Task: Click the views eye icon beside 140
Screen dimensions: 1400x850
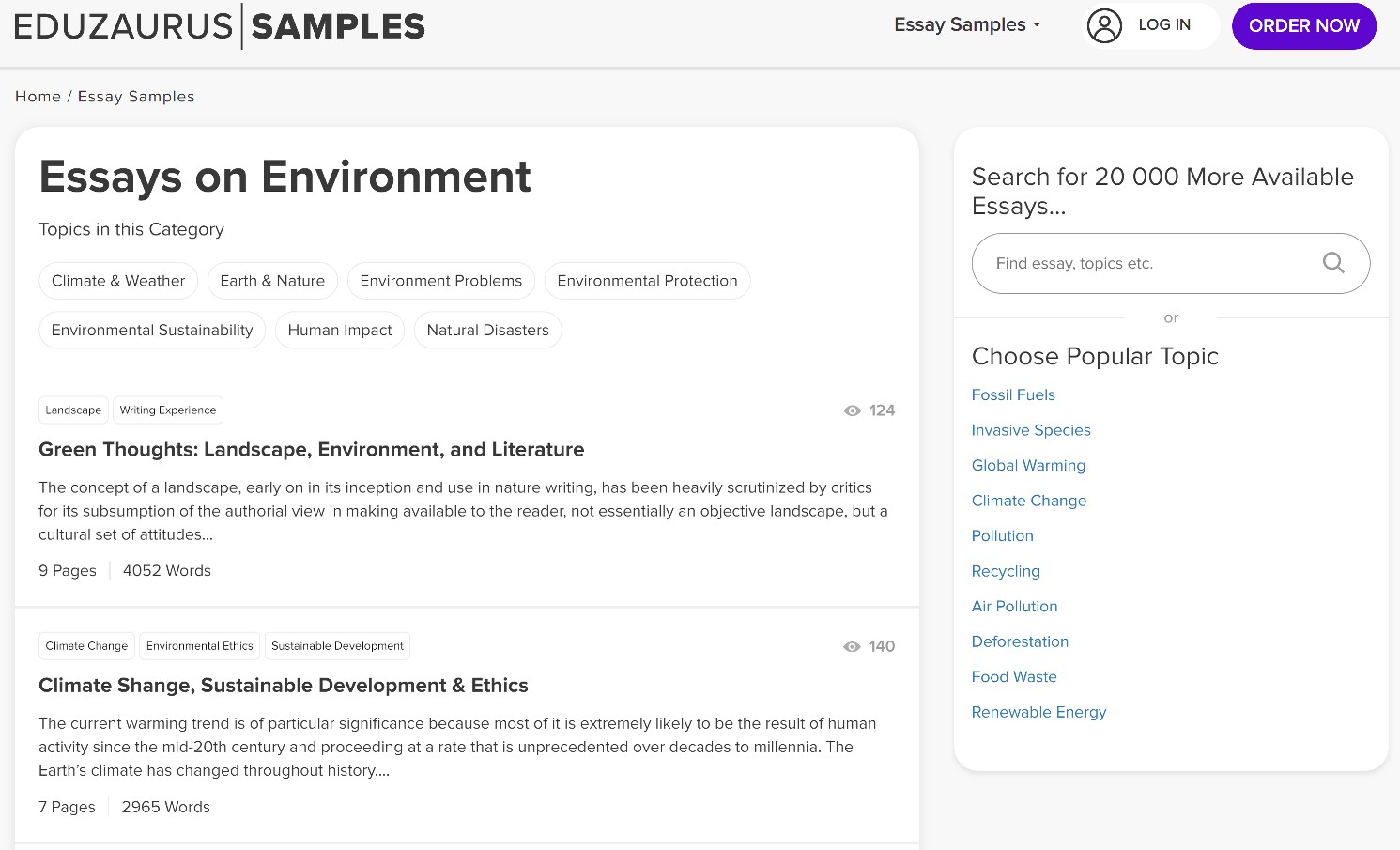Action: coord(852,646)
